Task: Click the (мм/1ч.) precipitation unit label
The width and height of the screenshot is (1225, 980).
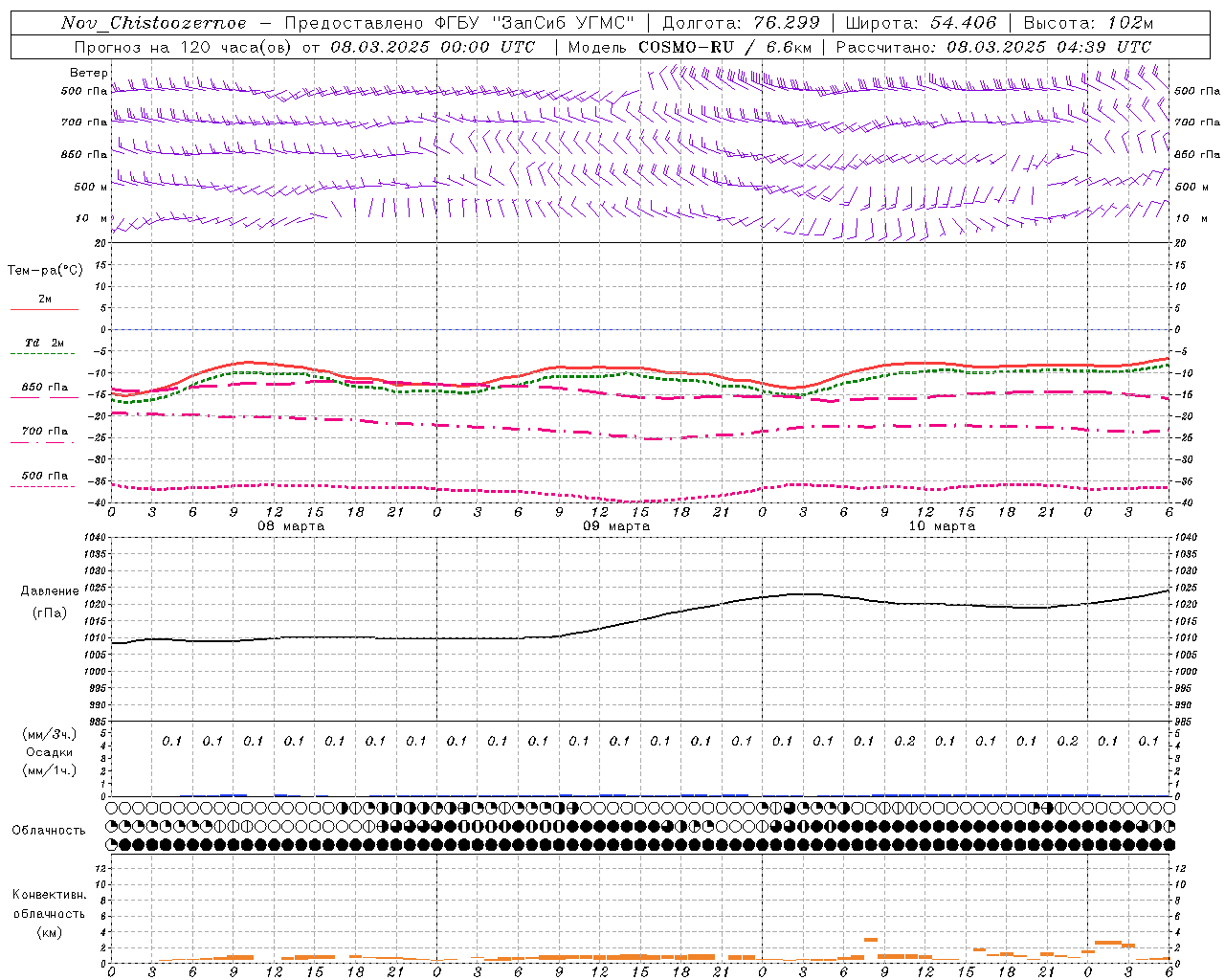Action: 50,770
